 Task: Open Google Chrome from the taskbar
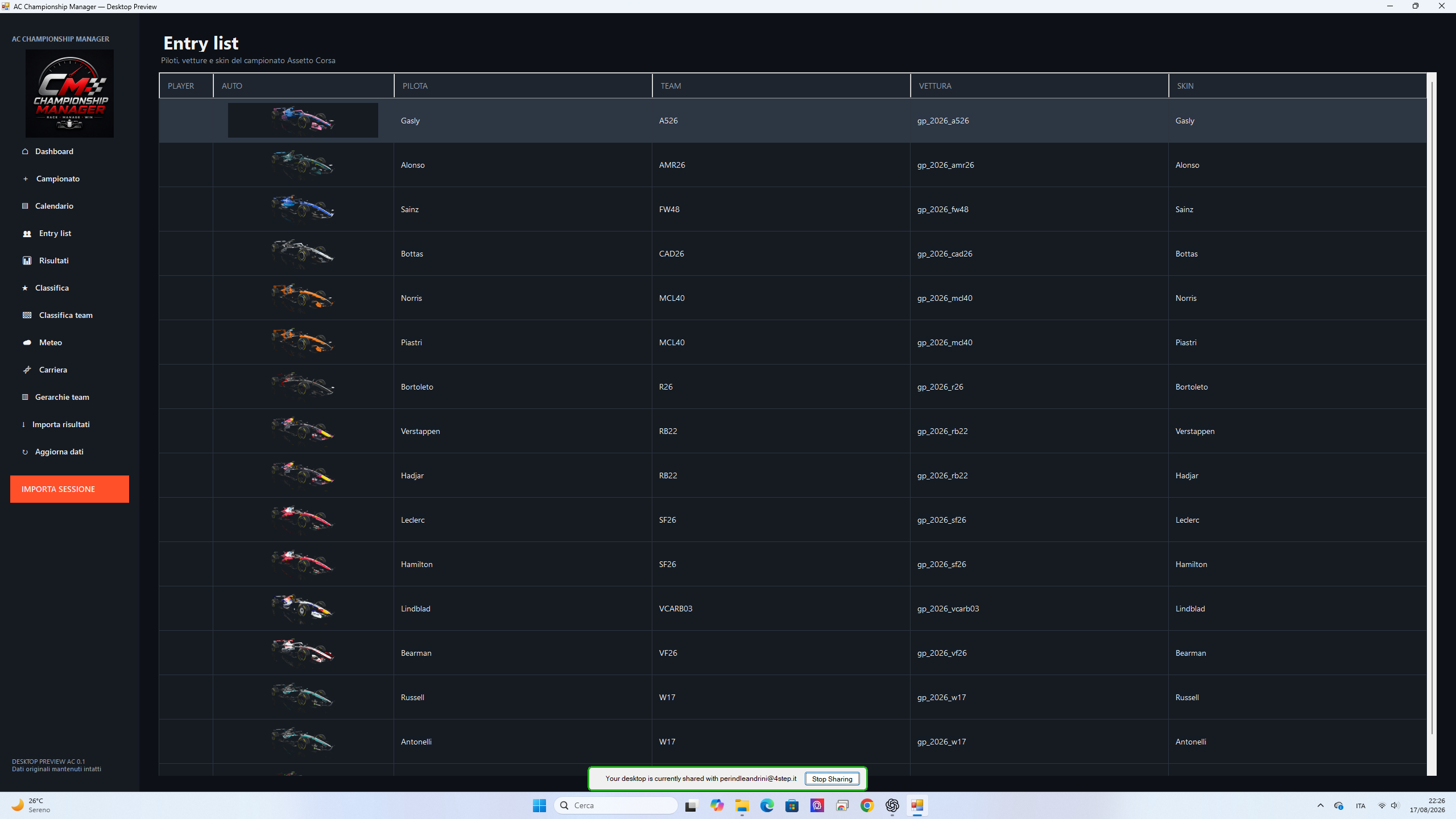(867, 805)
